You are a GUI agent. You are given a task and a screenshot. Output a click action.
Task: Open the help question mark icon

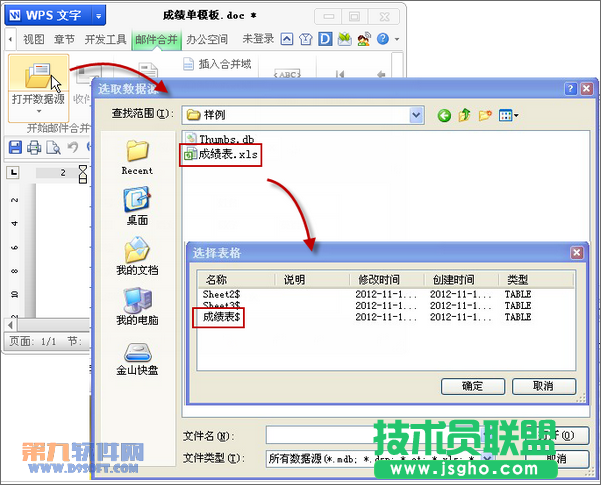[x=383, y=39]
